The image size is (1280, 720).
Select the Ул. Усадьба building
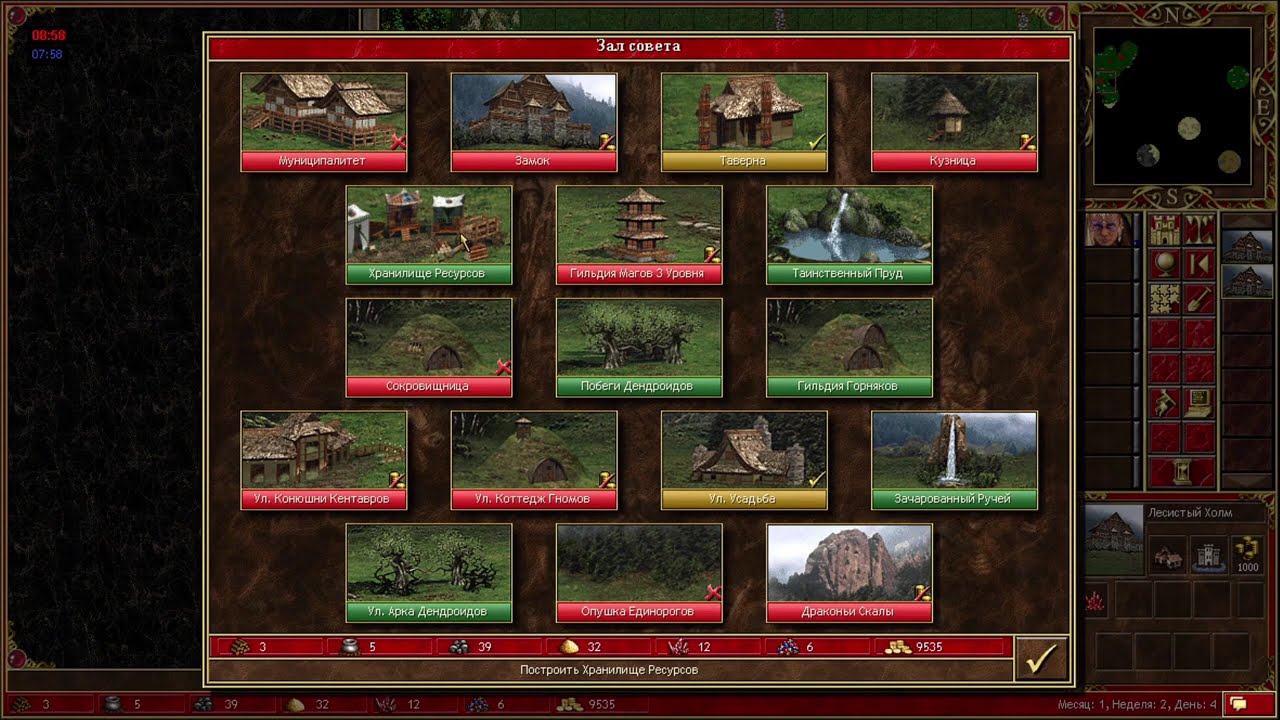(744, 460)
